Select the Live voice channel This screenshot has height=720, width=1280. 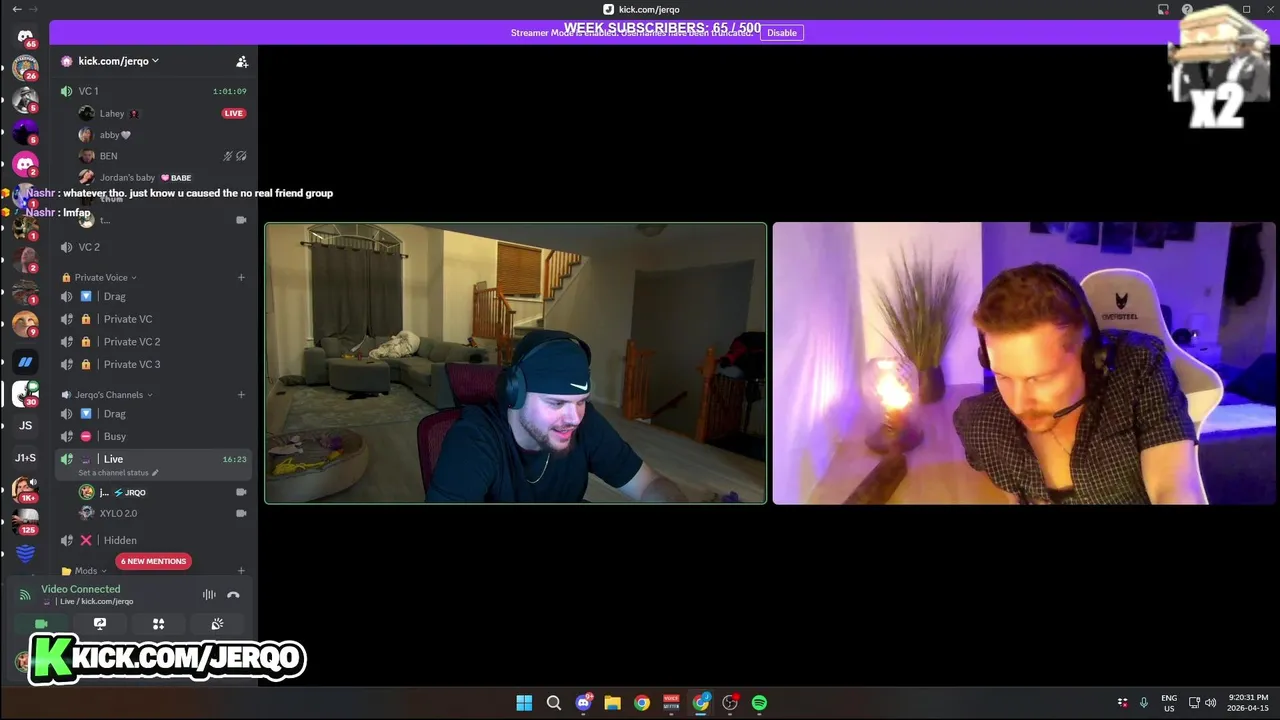pyautogui.click(x=154, y=459)
